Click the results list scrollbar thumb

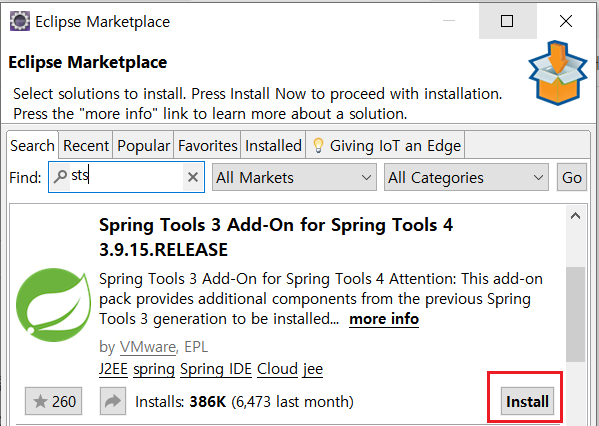(575, 314)
